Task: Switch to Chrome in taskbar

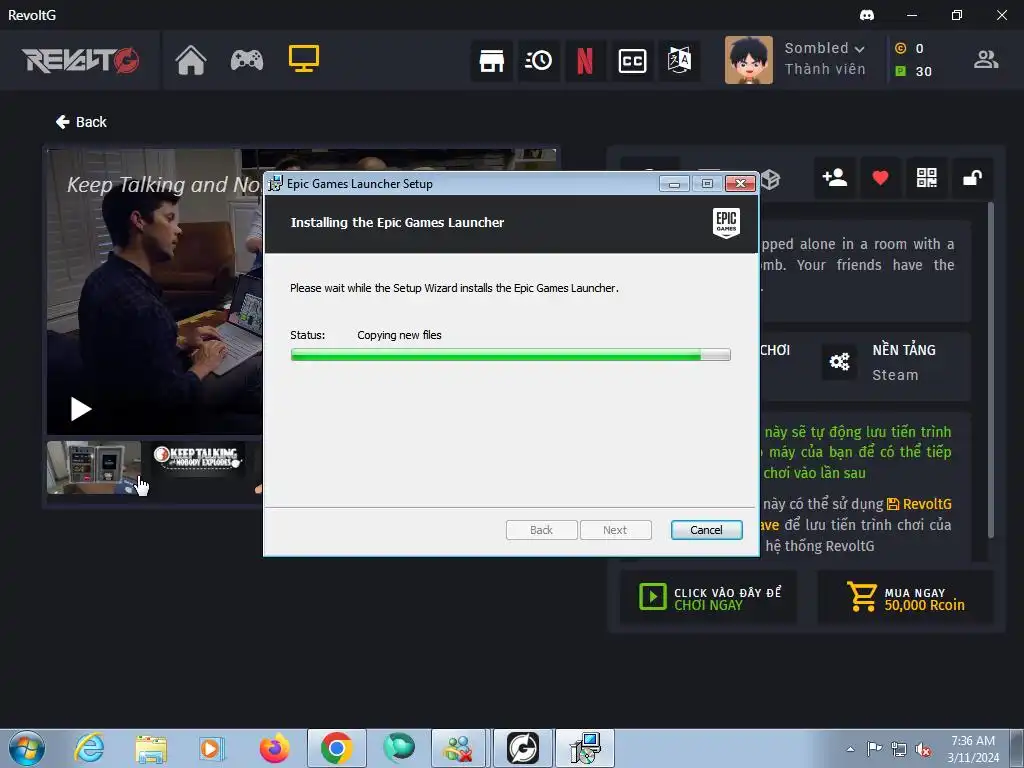Action: [x=336, y=748]
